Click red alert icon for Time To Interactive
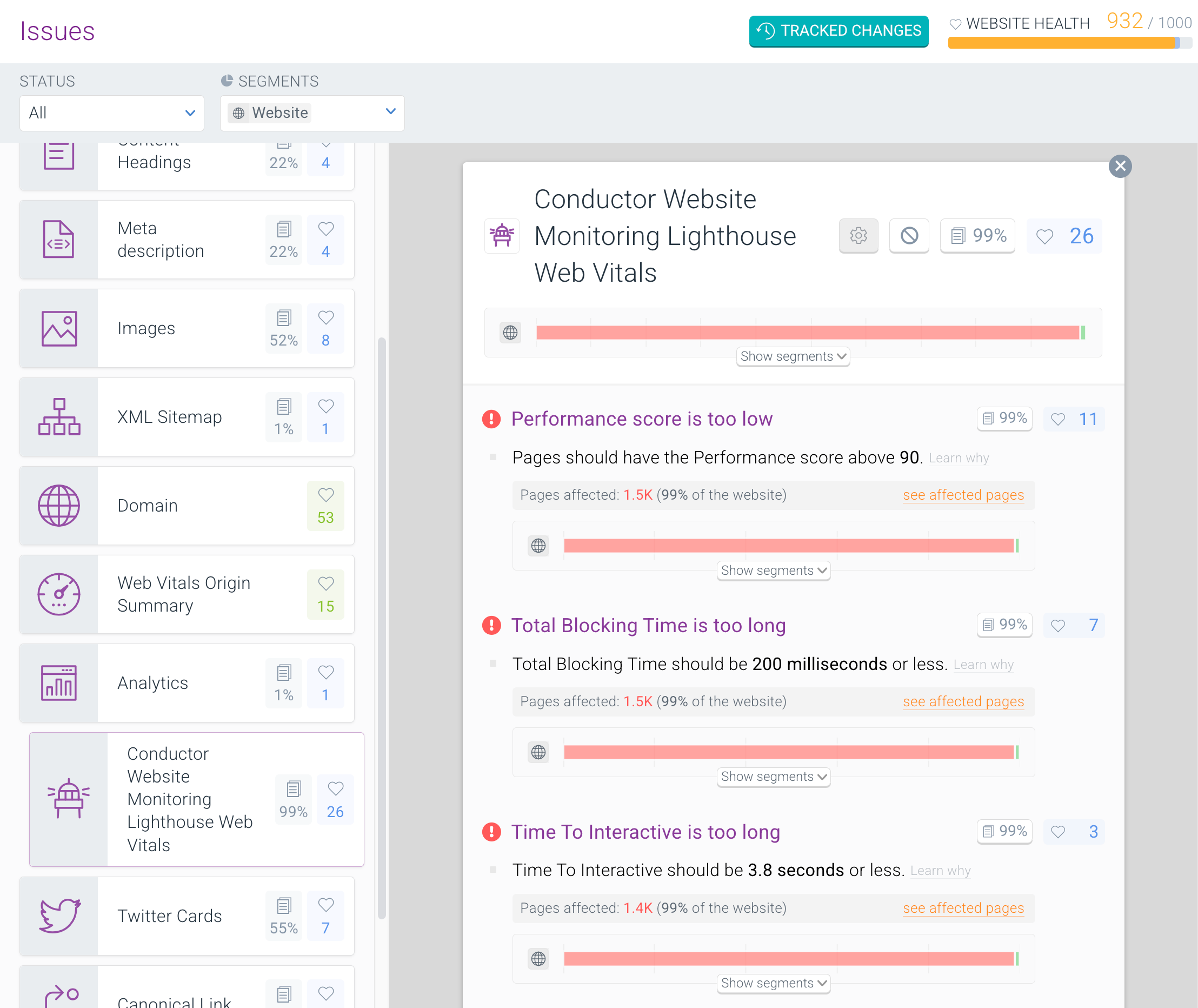This screenshot has width=1198, height=1008. tap(491, 831)
